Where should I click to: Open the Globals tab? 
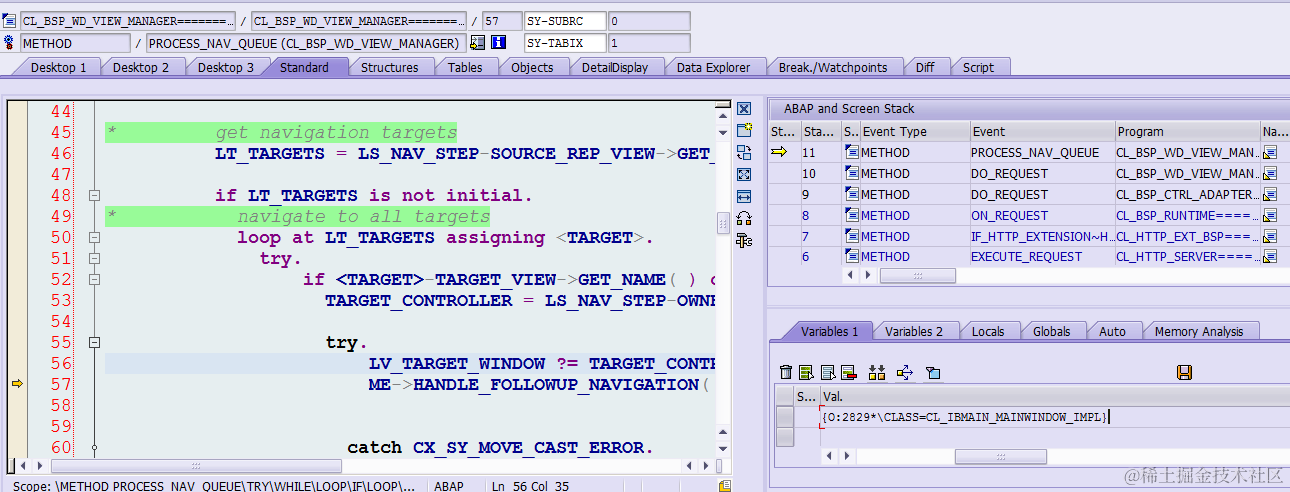[1051, 331]
